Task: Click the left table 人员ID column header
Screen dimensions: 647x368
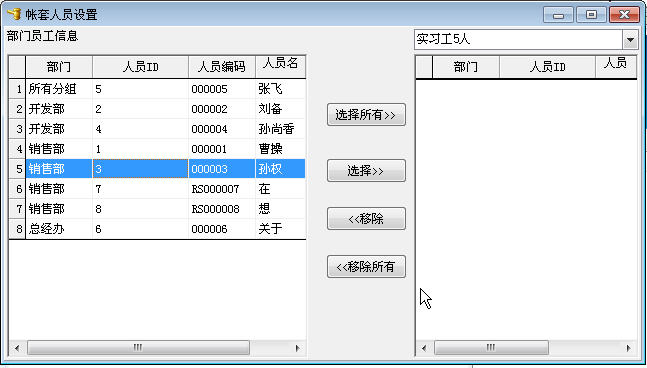Action: [x=140, y=67]
